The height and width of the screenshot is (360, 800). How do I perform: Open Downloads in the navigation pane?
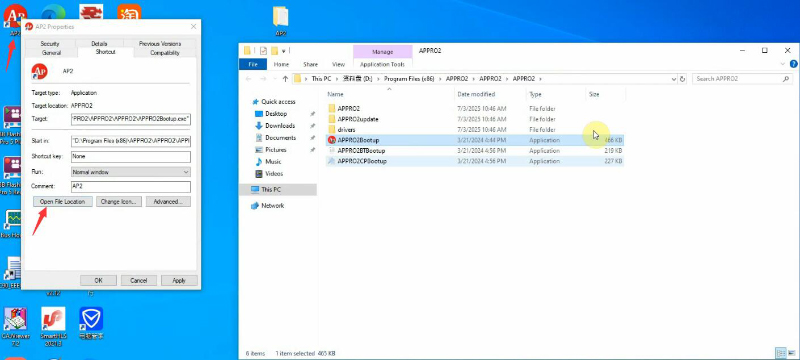click(x=280, y=125)
